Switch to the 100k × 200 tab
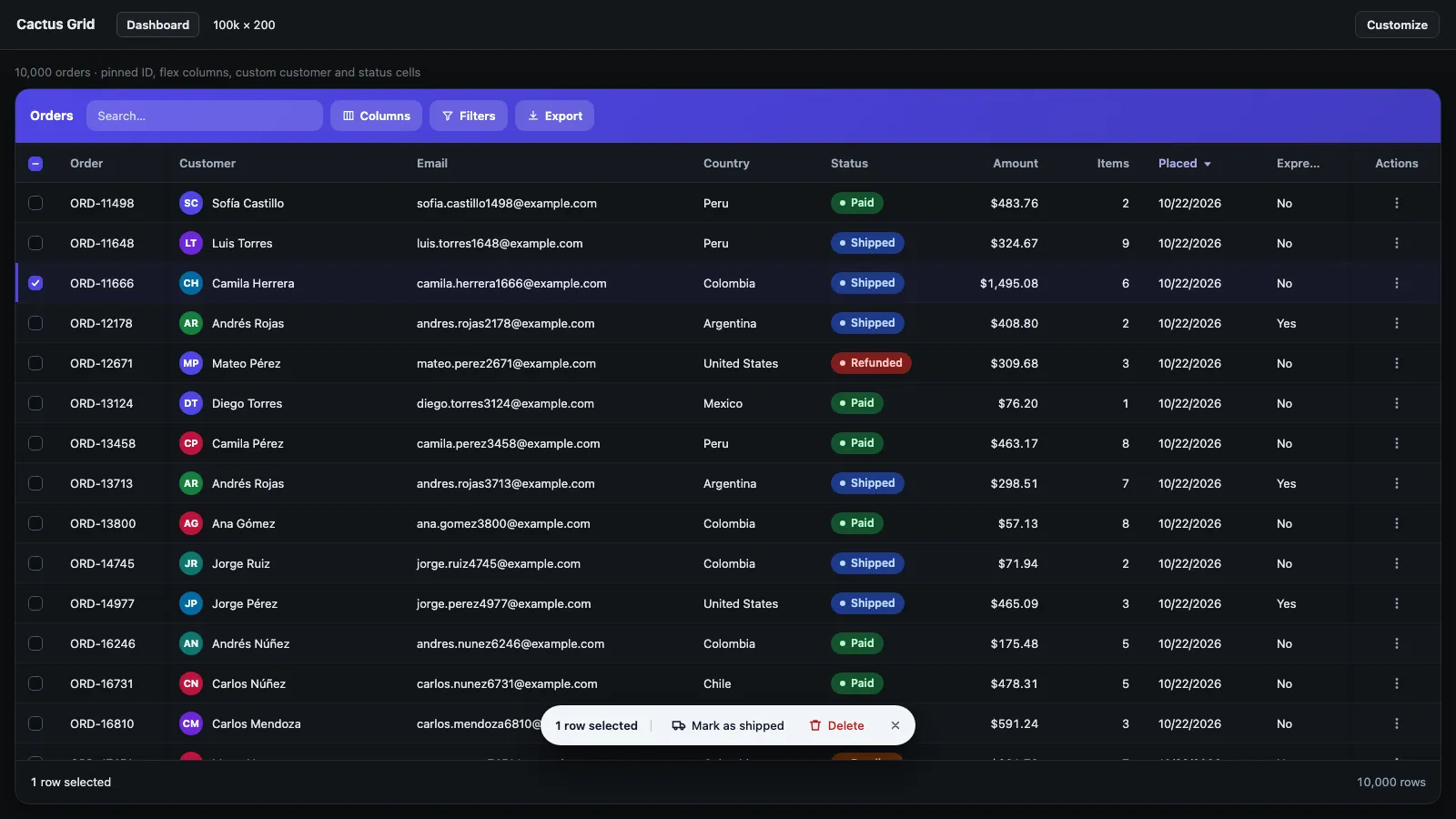Screen dimensions: 1456x819 point(244,25)
